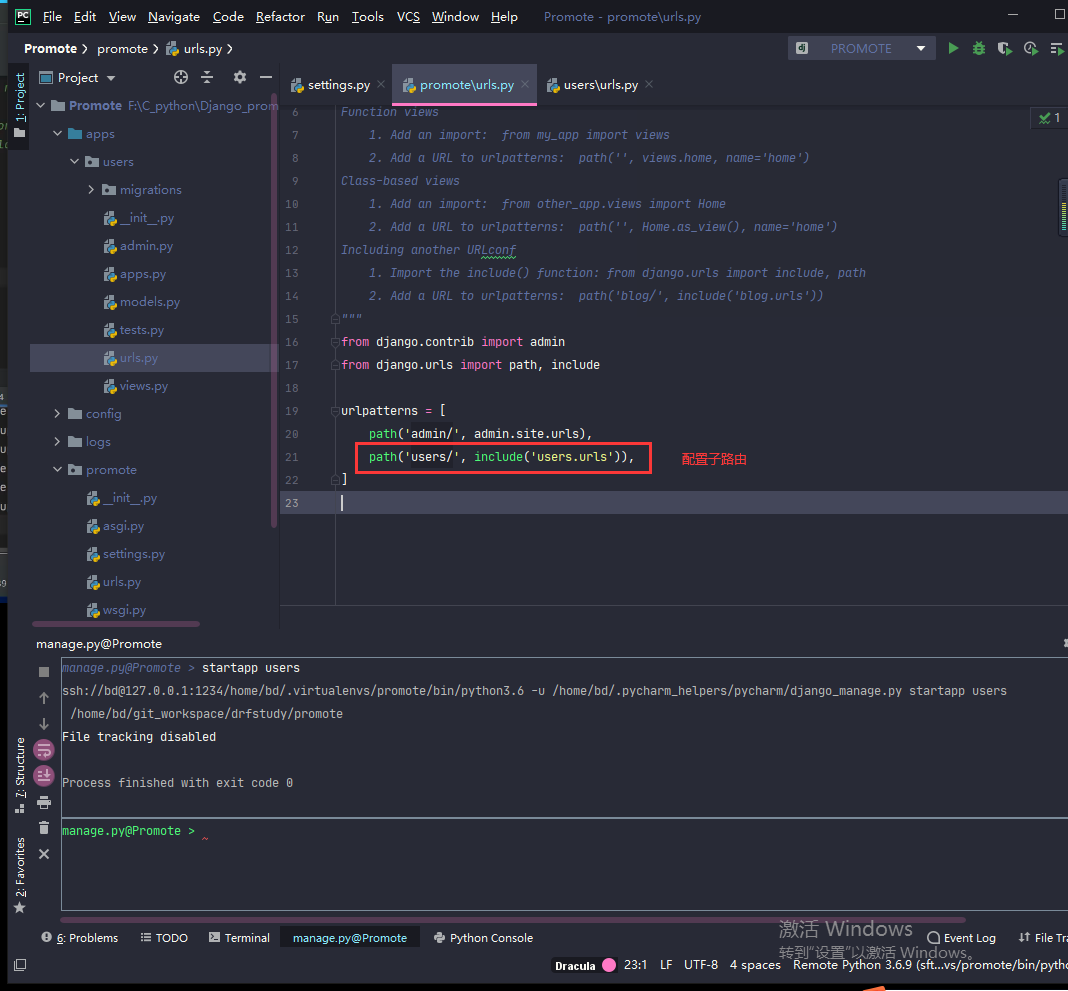Collapse all icon in Project panel
The image size is (1068, 991).
click(x=207, y=78)
